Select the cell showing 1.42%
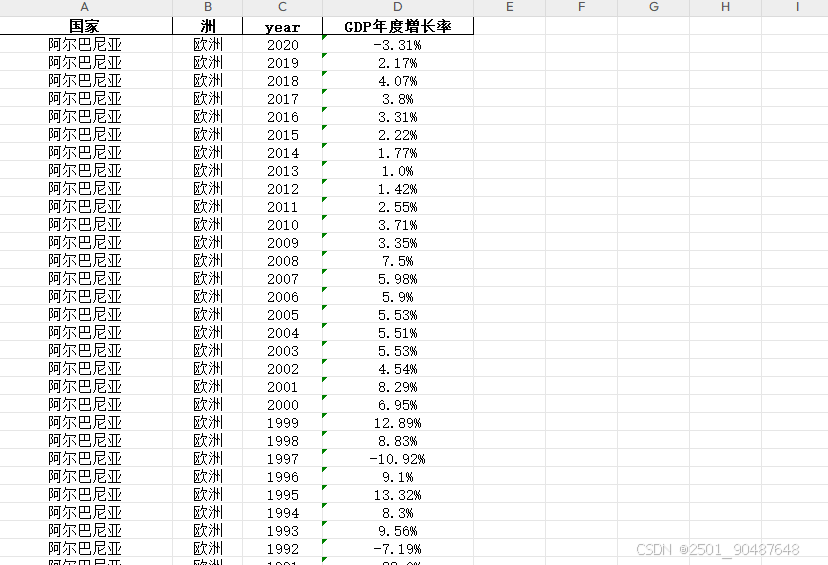The height and width of the screenshot is (565, 828). (x=398, y=189)
